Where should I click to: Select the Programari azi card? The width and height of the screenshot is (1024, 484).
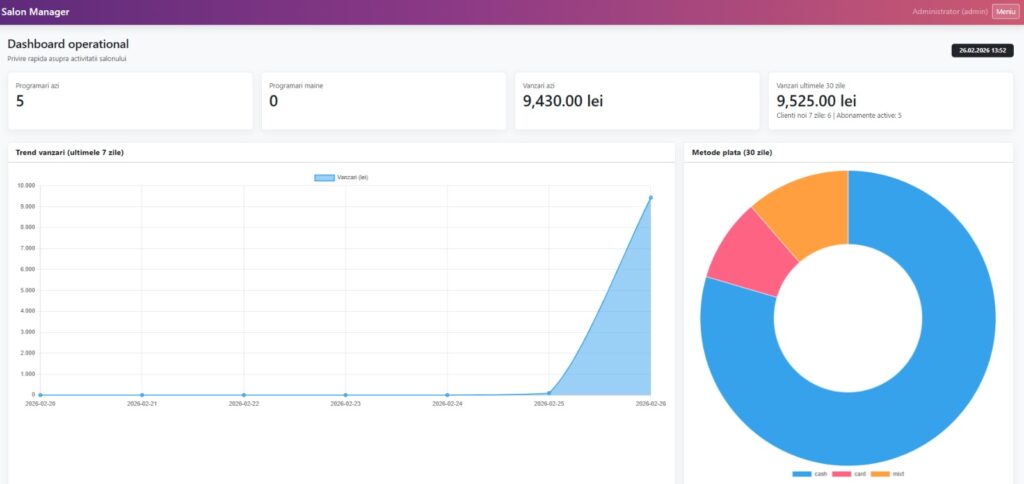[130, 100]
